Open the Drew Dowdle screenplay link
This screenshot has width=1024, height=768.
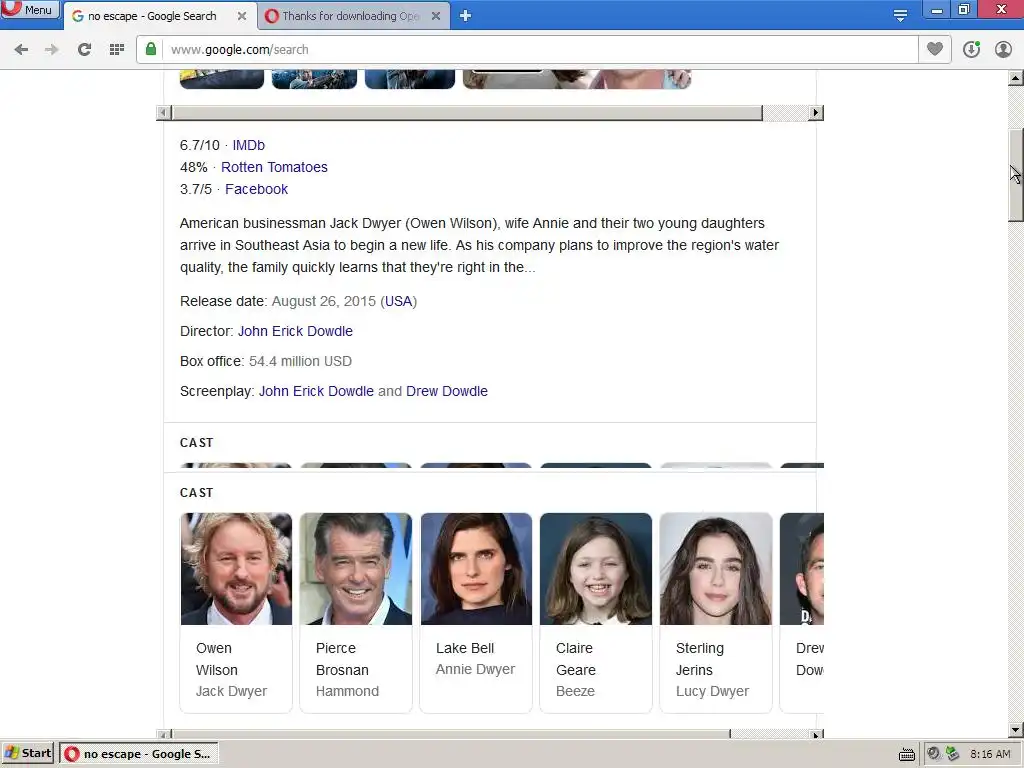447,391
